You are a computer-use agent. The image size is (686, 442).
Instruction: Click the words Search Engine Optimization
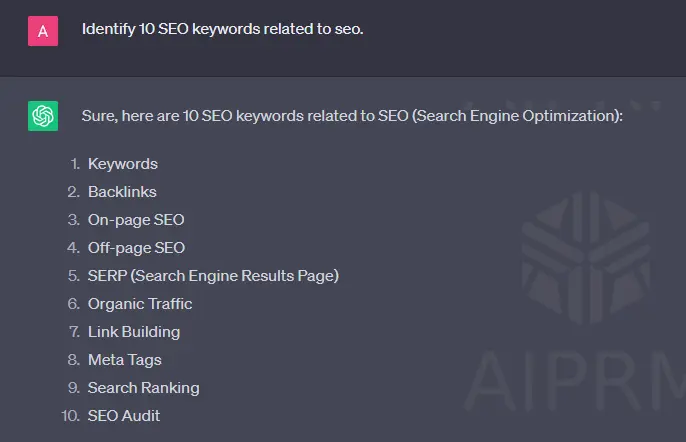tap(516, 116)
